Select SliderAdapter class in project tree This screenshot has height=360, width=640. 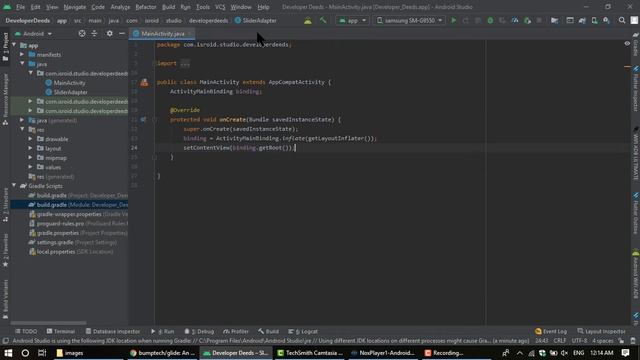pos(66,92)
